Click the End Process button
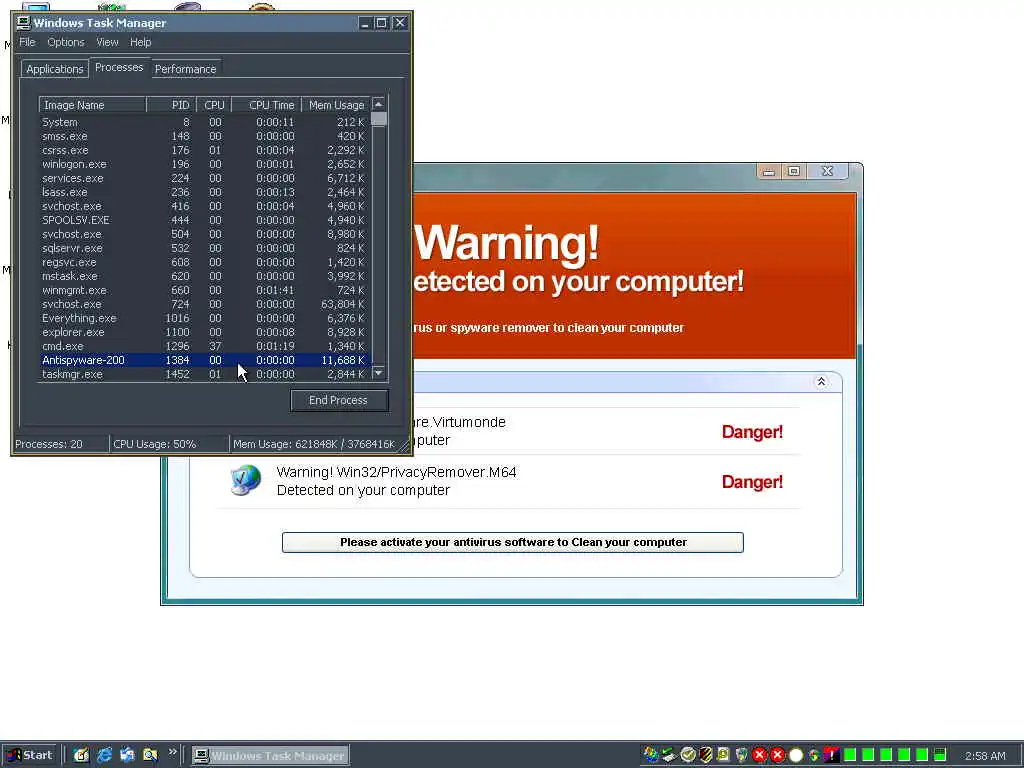Image resolution: width=1024 pixels, height=768 pixels. coord(339,400)
